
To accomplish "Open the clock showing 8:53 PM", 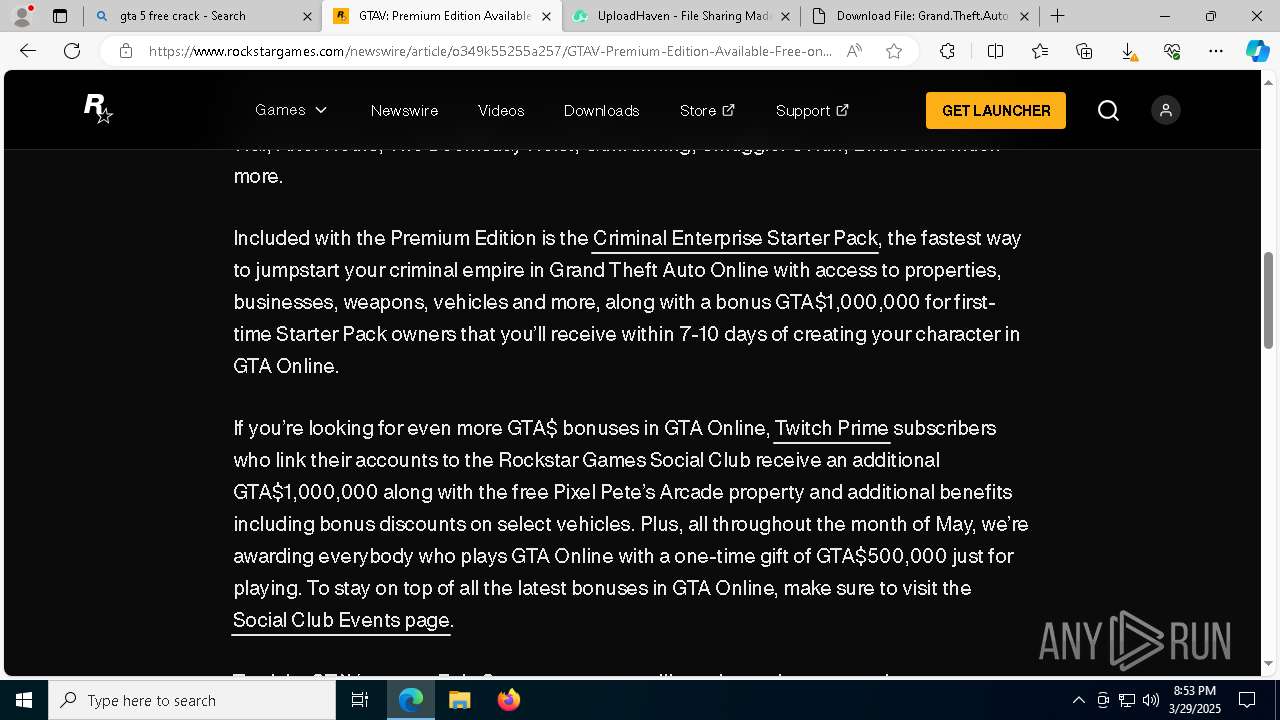I will point(1196,700).
